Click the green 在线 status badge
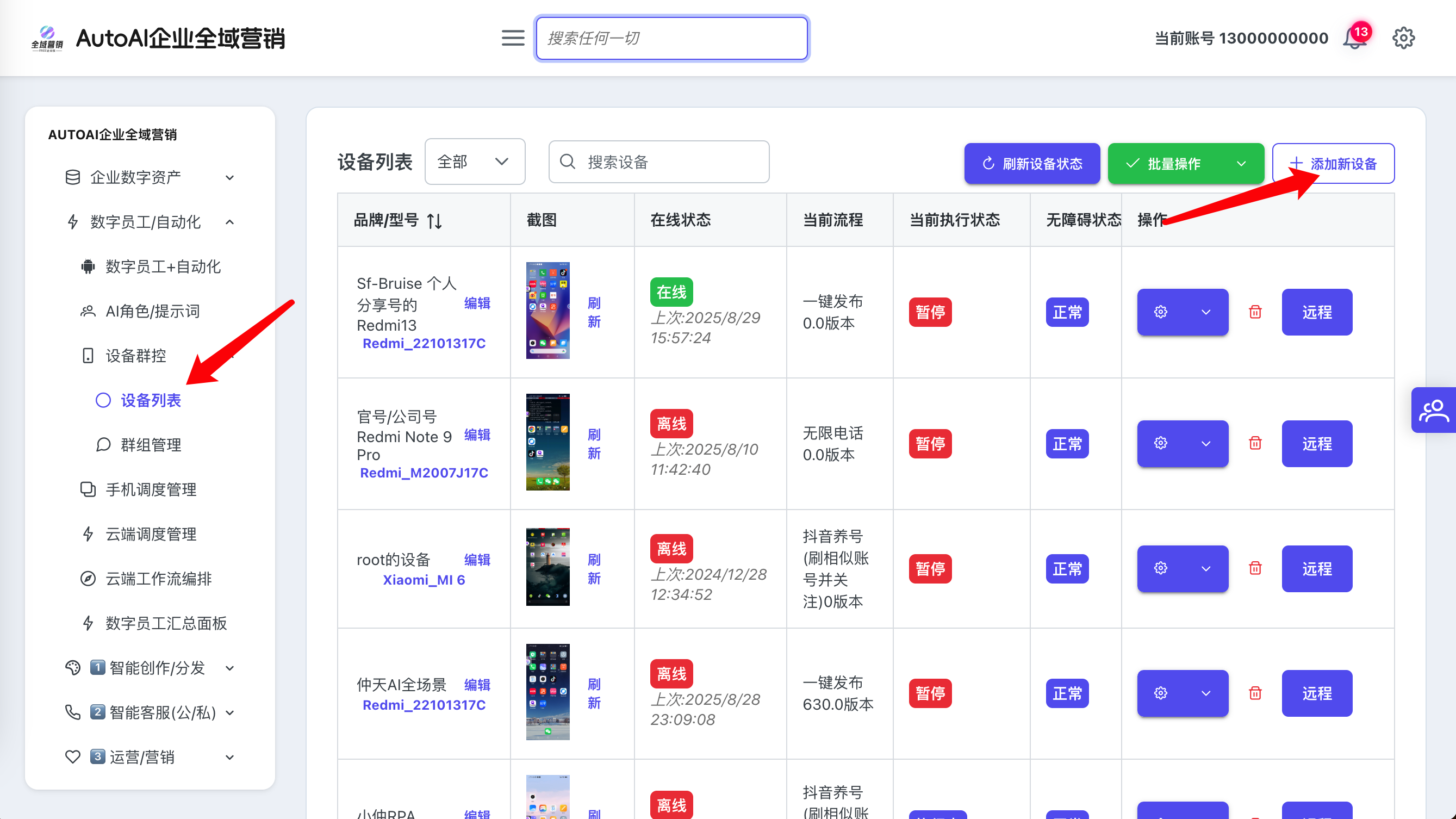 pyautogui.click(x=671, y=292)
